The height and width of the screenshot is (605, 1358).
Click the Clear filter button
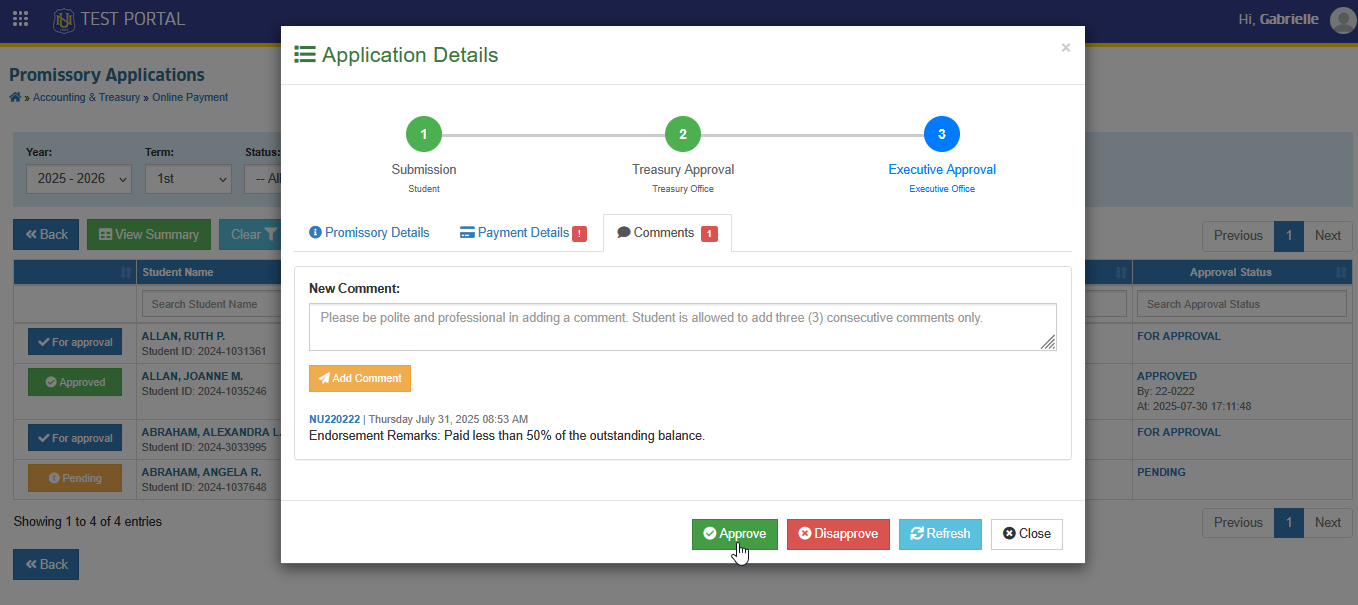tap(250, 235)
